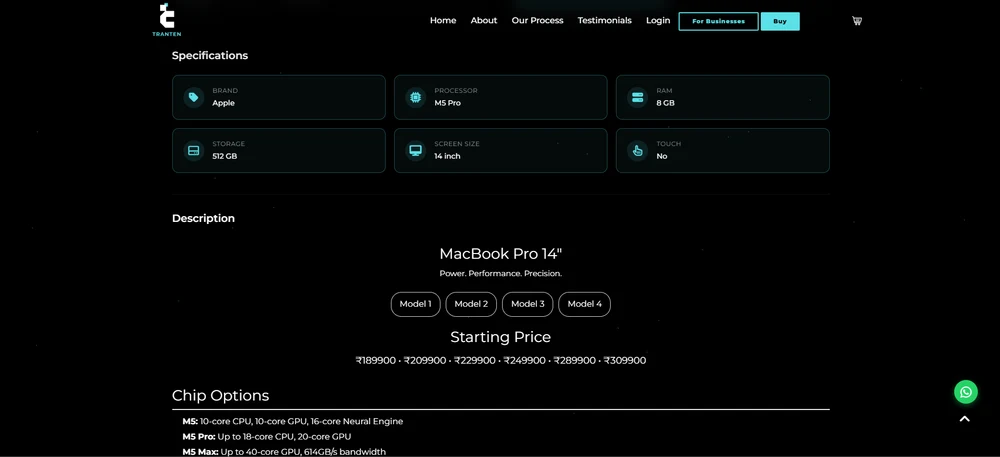Open the Login page
The image size is (1000, 457).
(658, 20)
